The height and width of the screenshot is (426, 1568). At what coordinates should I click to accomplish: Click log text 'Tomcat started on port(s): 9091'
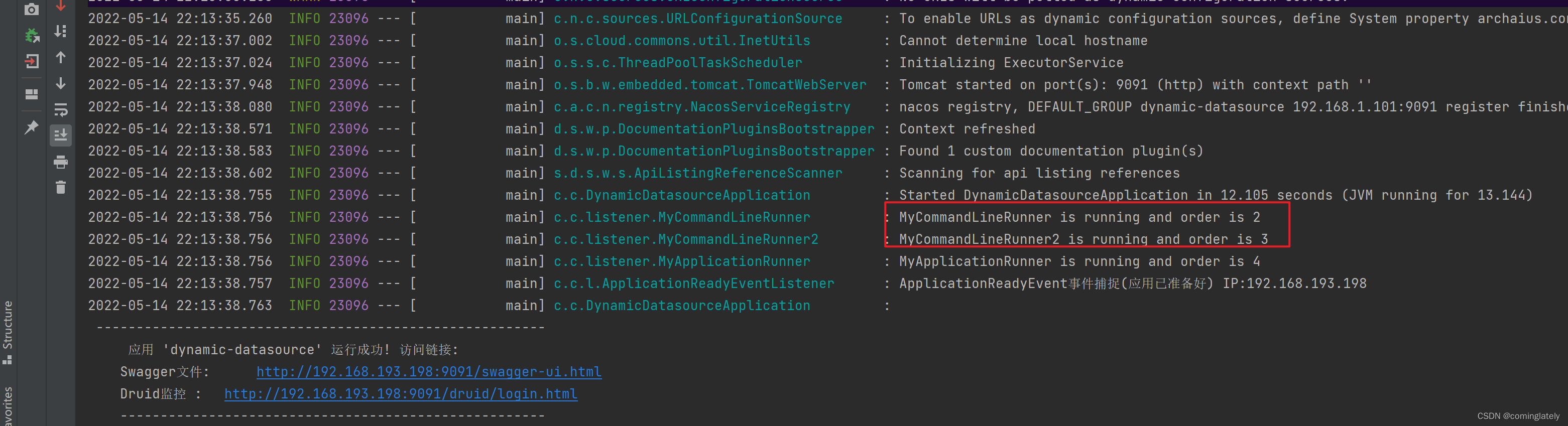coord(1024,85)
